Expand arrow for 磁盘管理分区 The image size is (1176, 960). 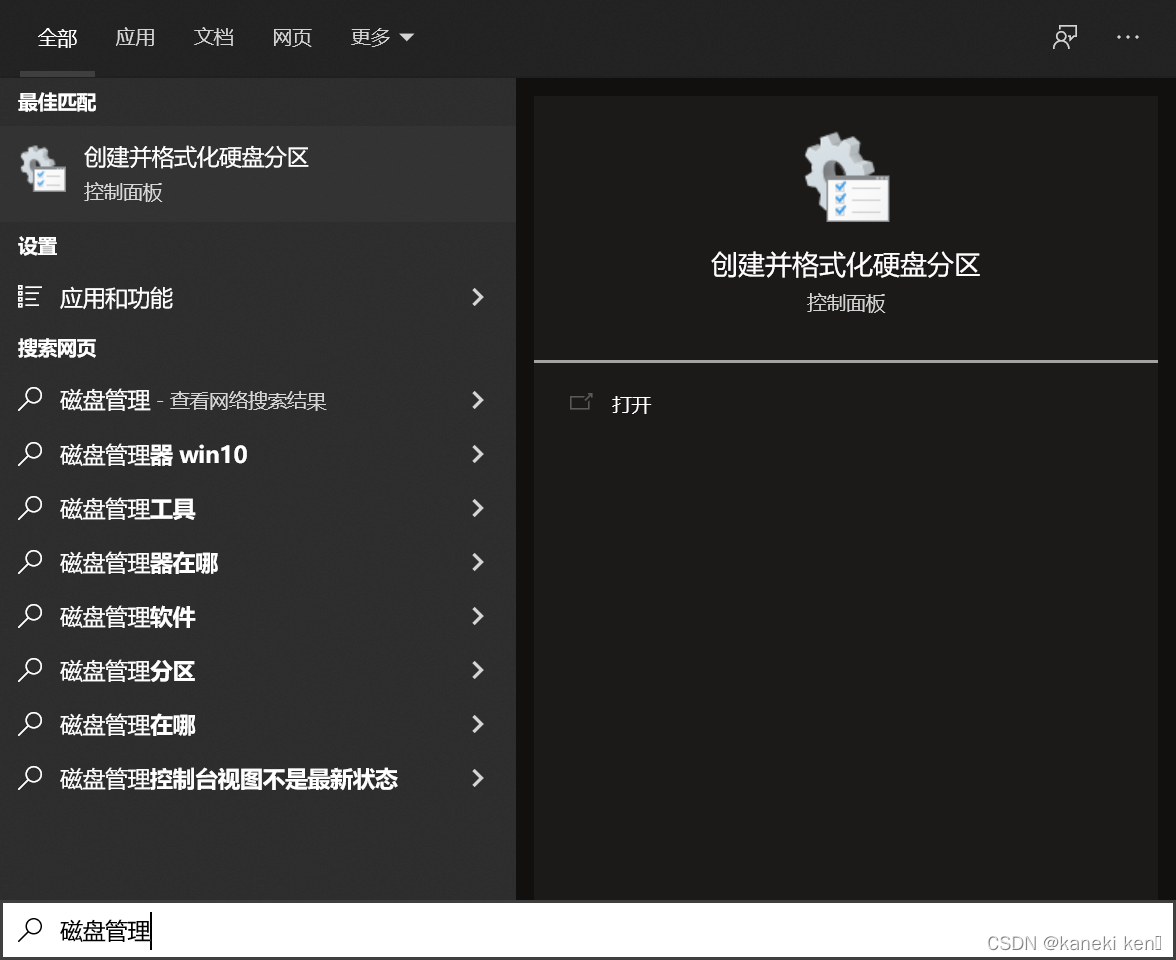pos(478,670)
